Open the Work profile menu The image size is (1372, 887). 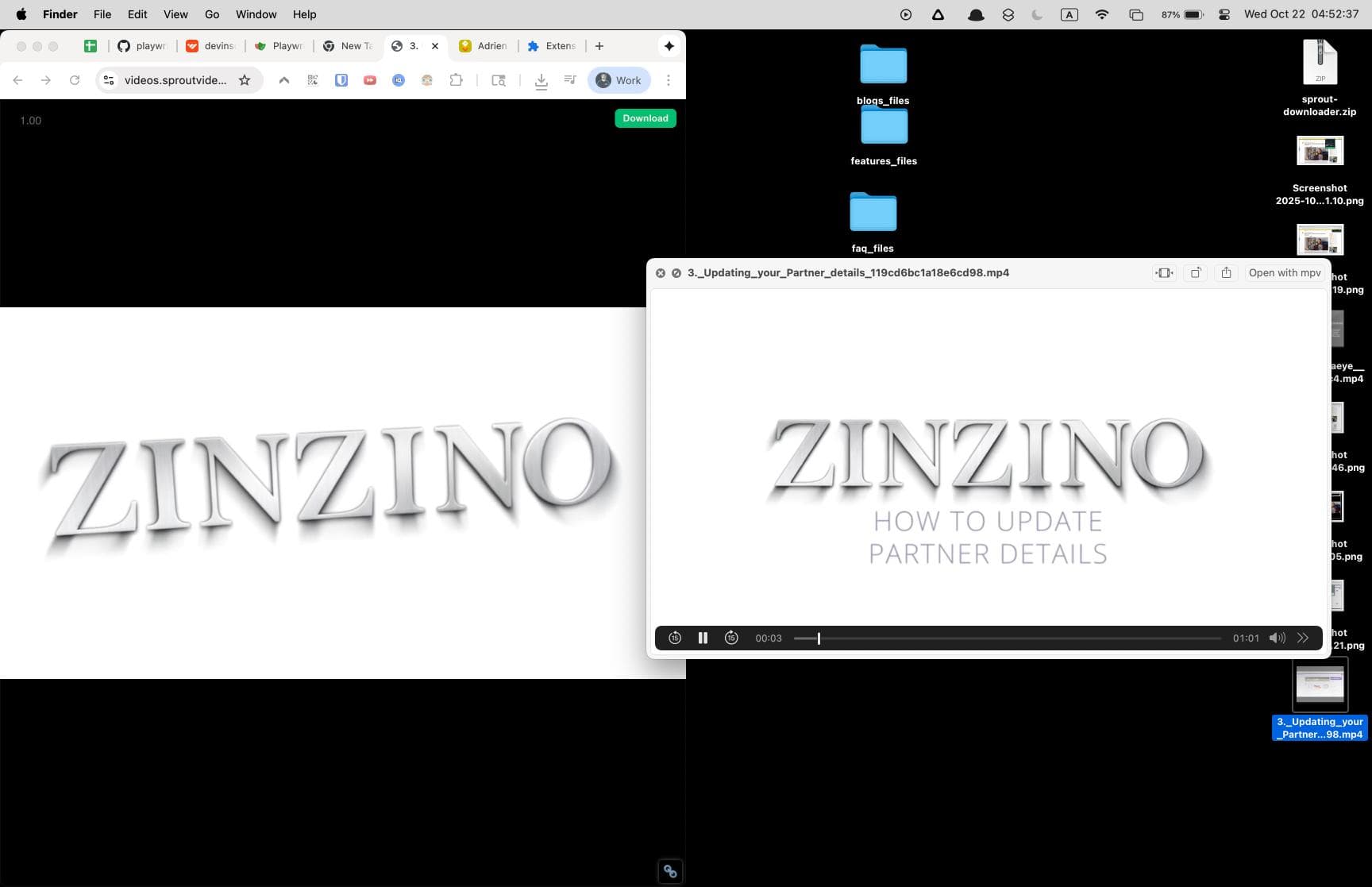619,80
